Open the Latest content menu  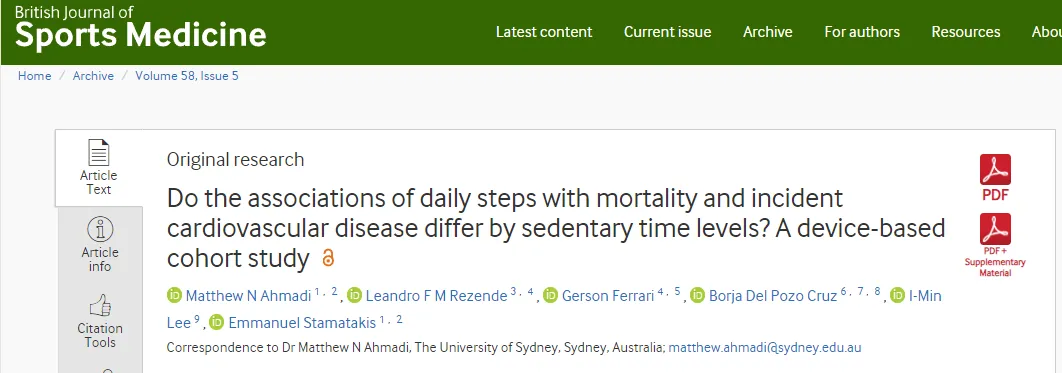tap(544, 32)
